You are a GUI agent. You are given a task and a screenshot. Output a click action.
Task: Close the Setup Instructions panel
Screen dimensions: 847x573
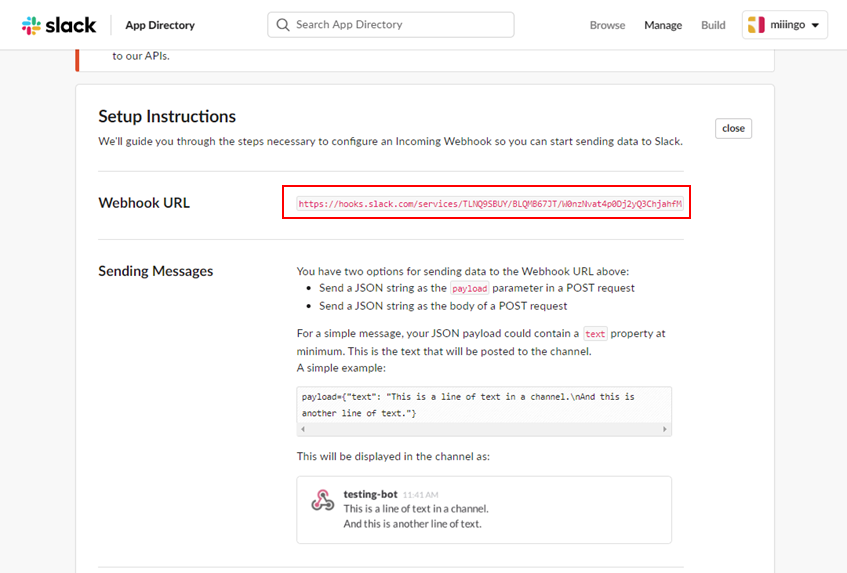click(x=733, y=129)
